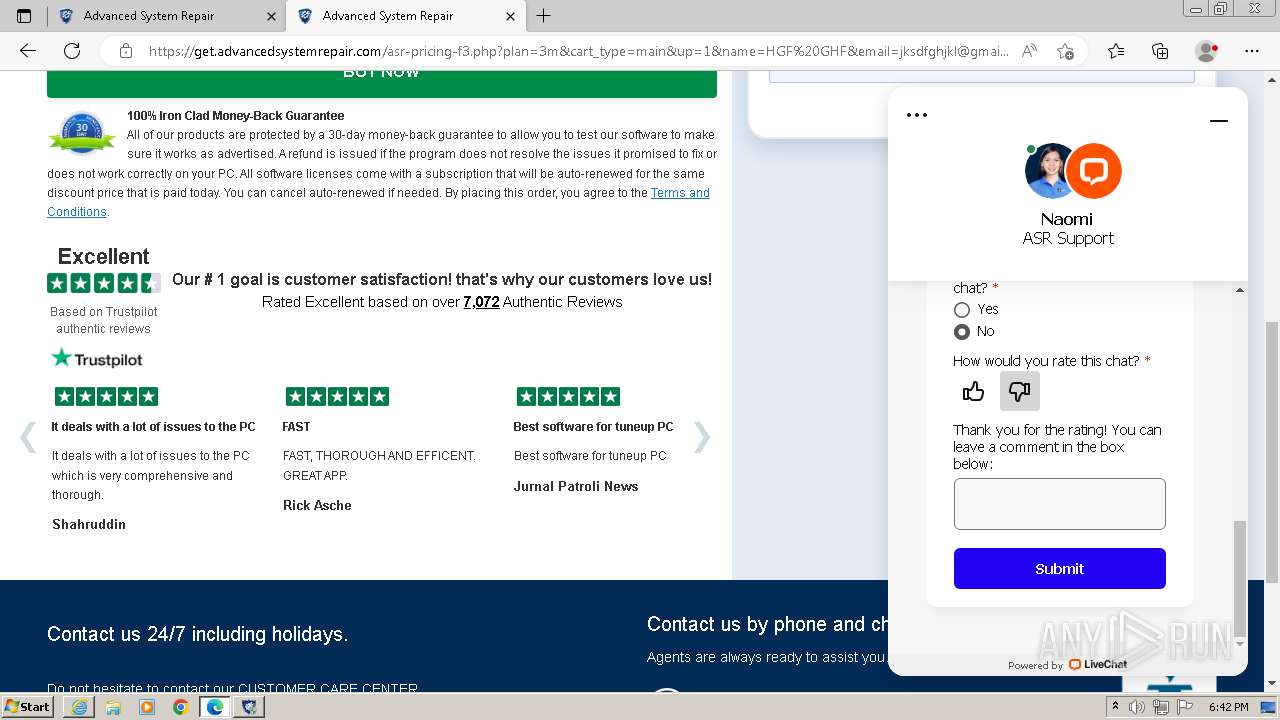Show previous reviews with left arrow
Image resolution: width=1280 pixels, height=720 pixels.
coord(29,437)
